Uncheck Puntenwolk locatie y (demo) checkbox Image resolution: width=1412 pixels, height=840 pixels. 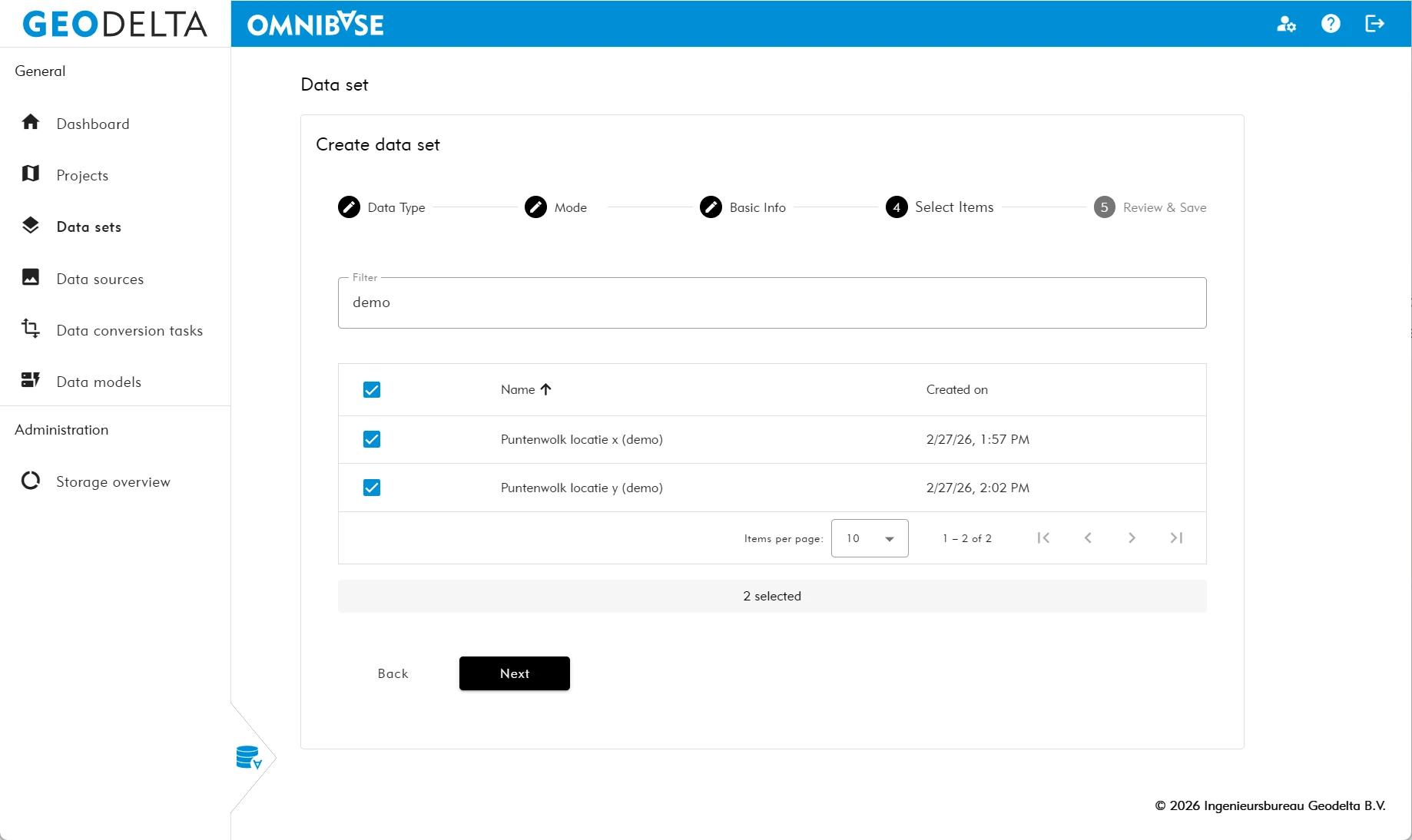pos(372,488)
